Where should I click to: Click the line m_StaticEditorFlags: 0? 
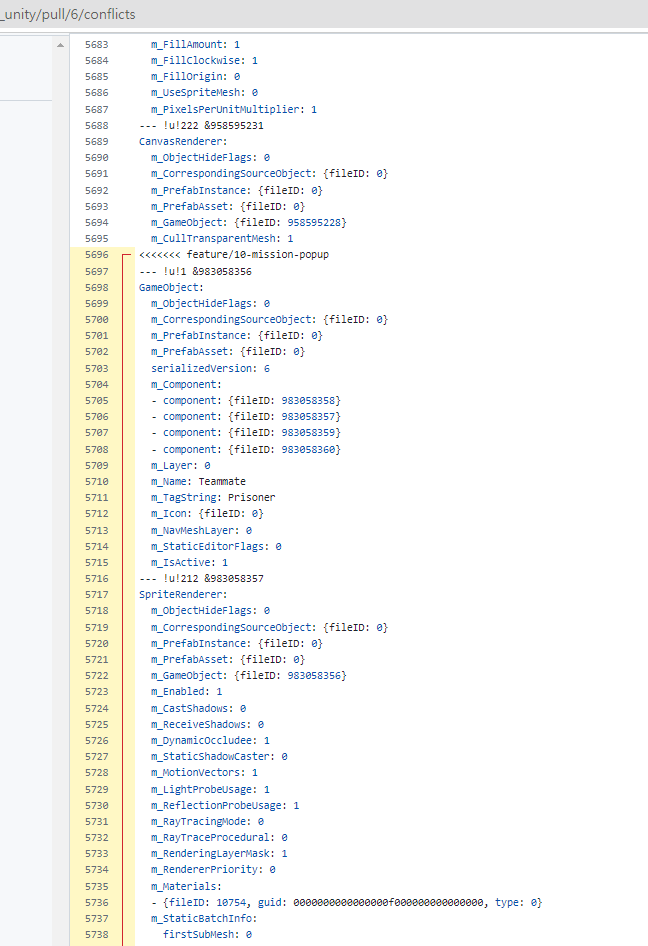tap(216, 546)
